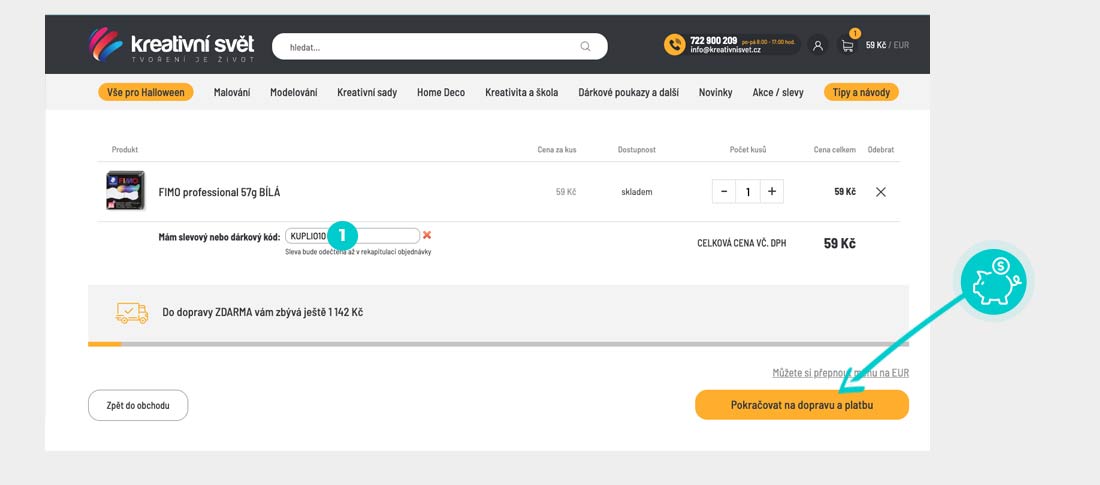This screenshot has height=485, width=1100.
Task: Click the free shipping progress bar
Action: [498, 344]
